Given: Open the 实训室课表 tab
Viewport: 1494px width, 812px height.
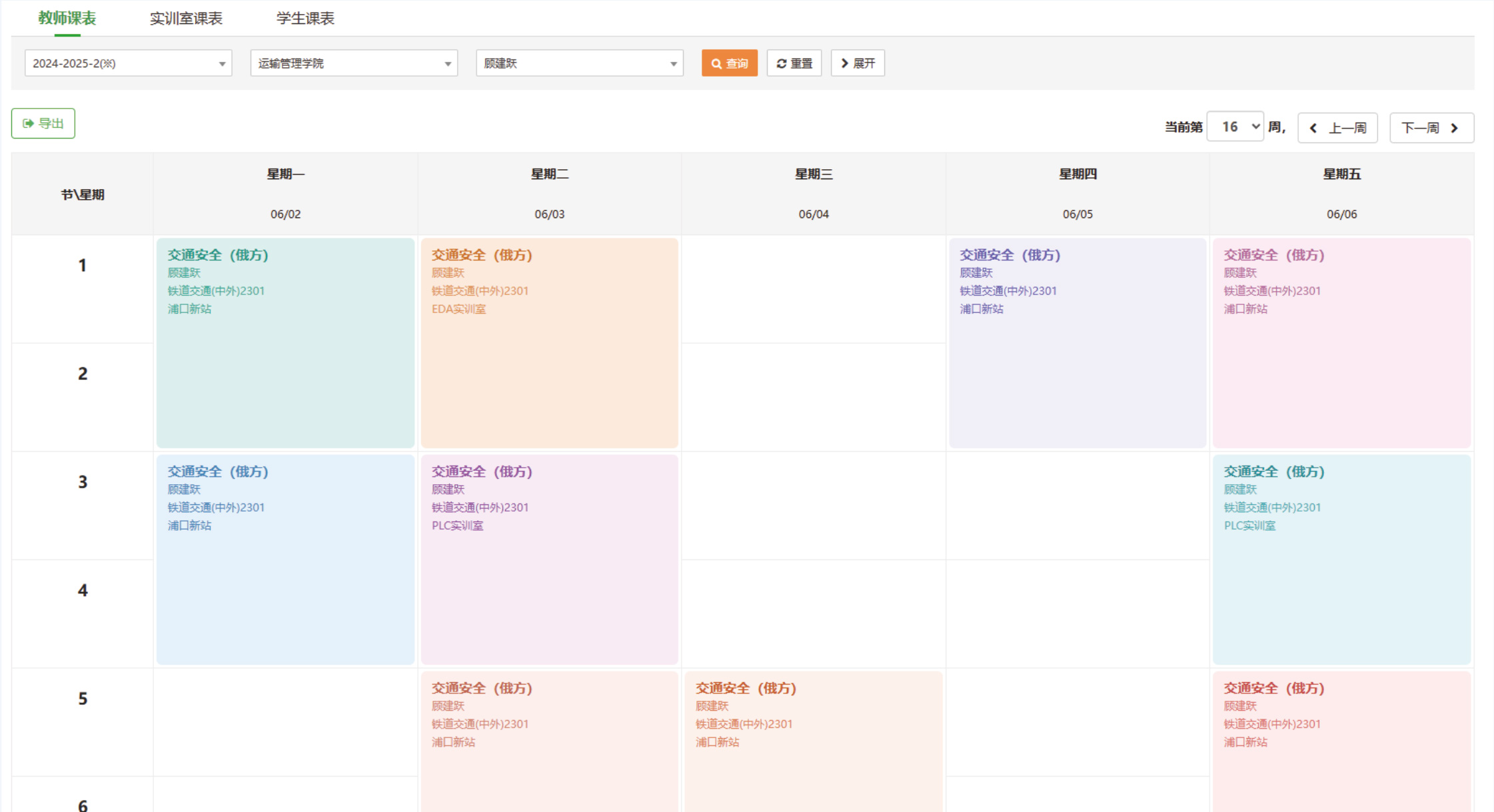Looking at the screenshot, I should click(186, 18).
